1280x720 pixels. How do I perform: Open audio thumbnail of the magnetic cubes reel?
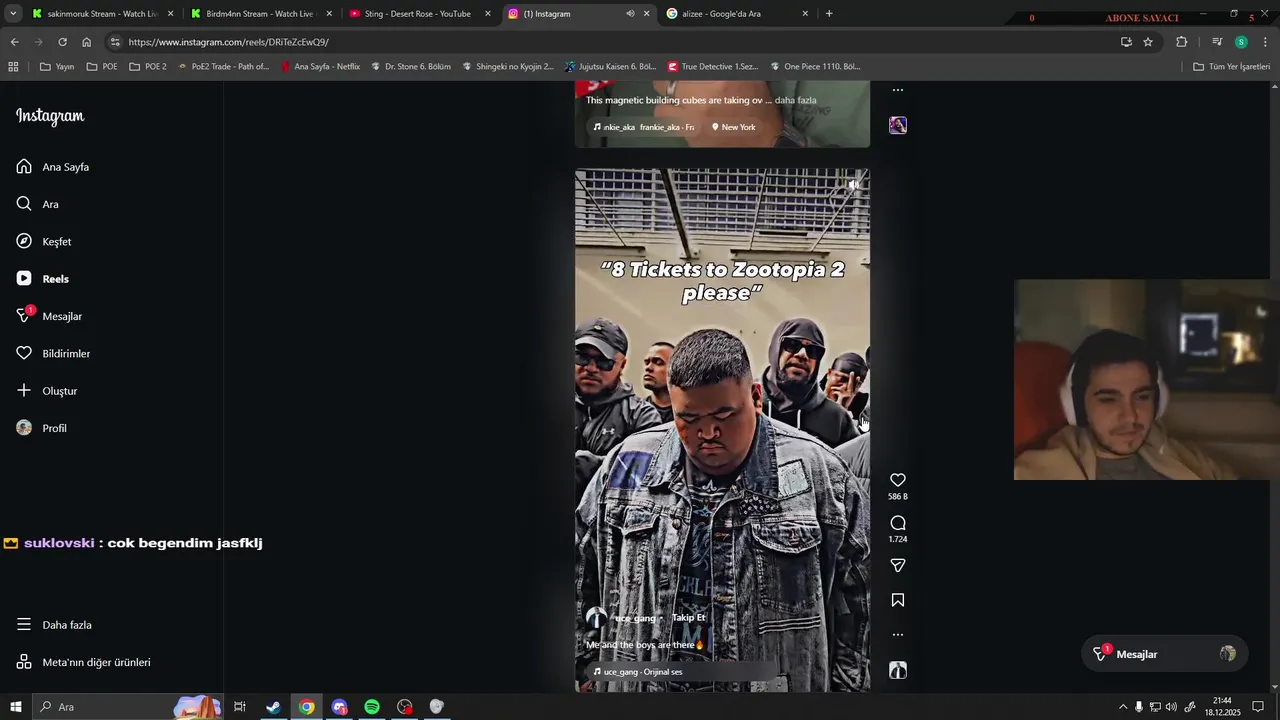(898, 125)
